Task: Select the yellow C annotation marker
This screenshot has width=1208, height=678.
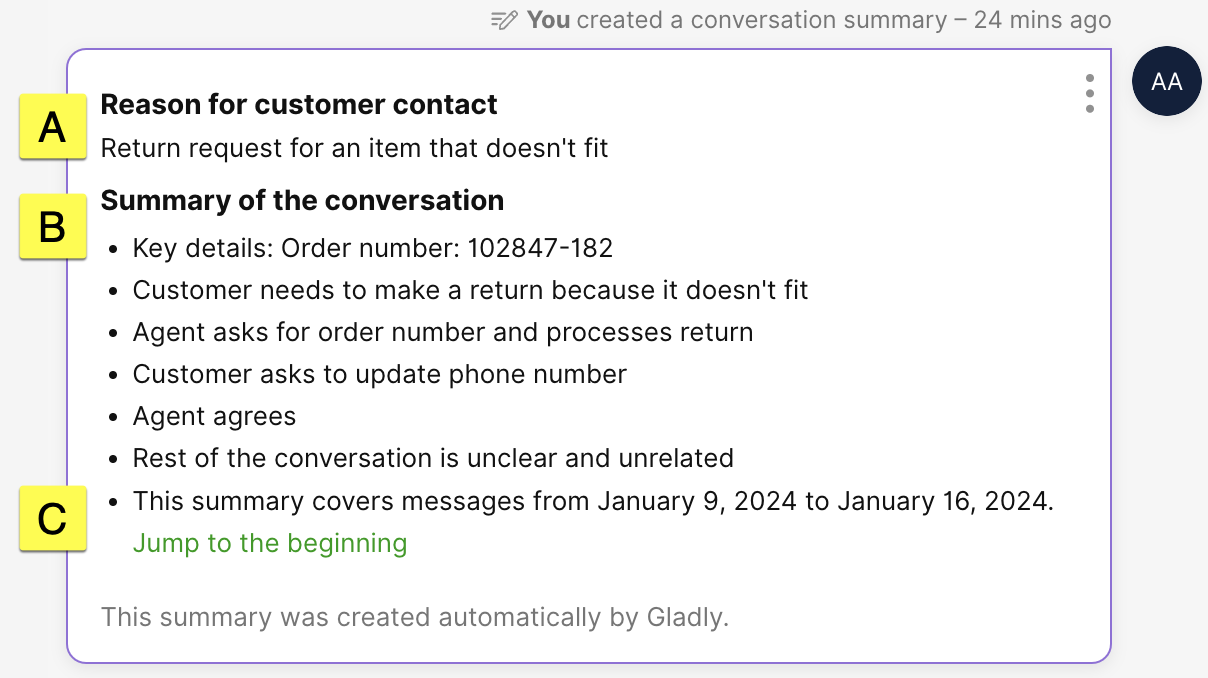Action: pyautogui.click(x=52, y=518)
